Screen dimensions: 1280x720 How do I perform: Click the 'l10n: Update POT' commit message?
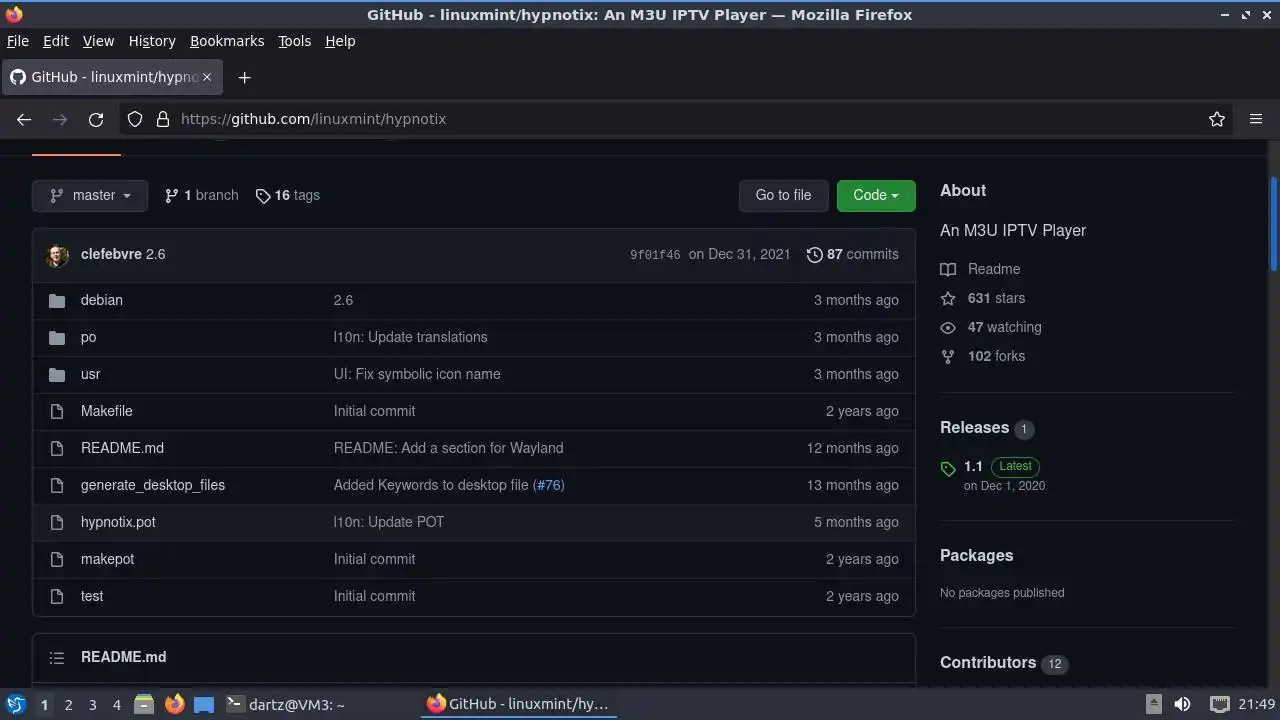389,522
